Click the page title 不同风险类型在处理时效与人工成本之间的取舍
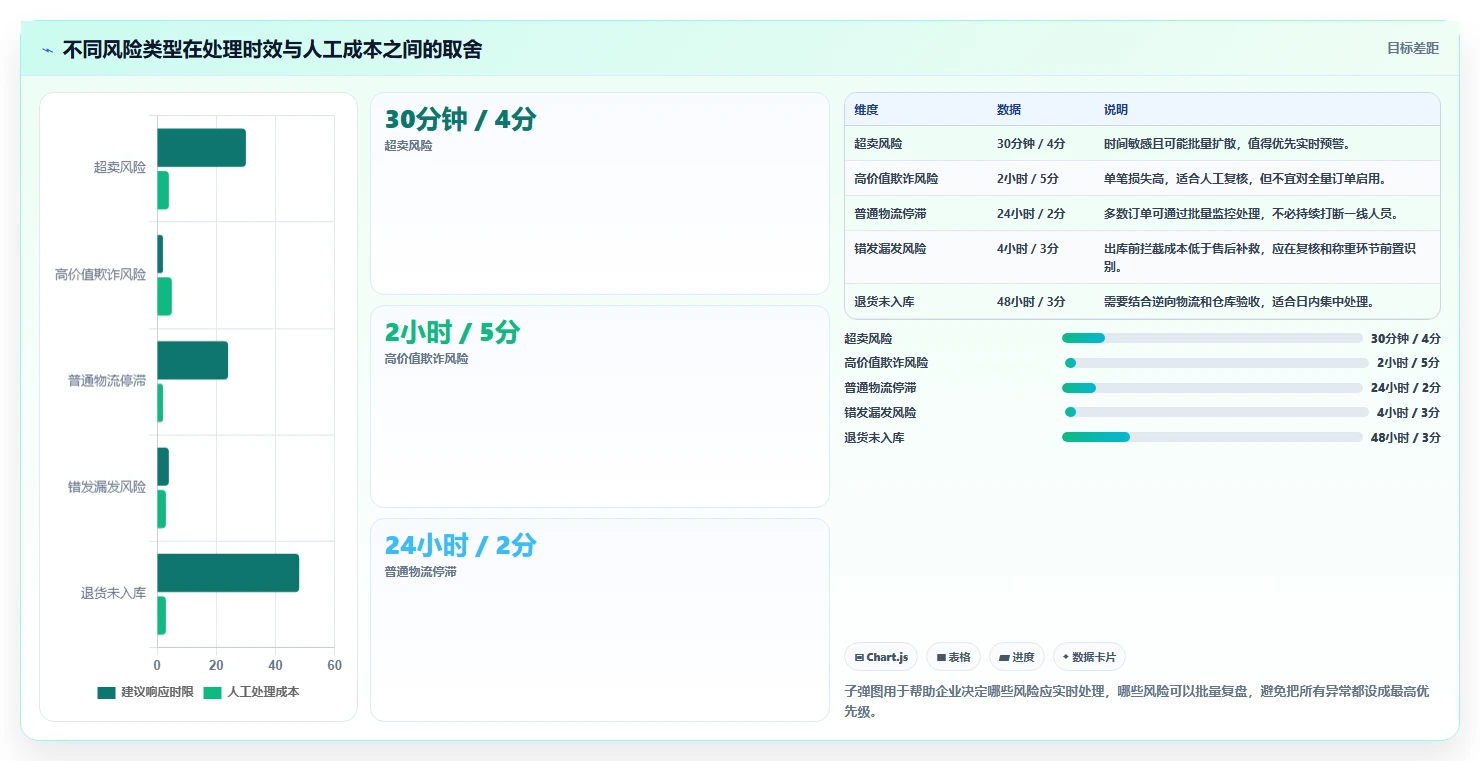Image resolution: width=1480 pixels, height=761 pixels. [x=272, y=50]
